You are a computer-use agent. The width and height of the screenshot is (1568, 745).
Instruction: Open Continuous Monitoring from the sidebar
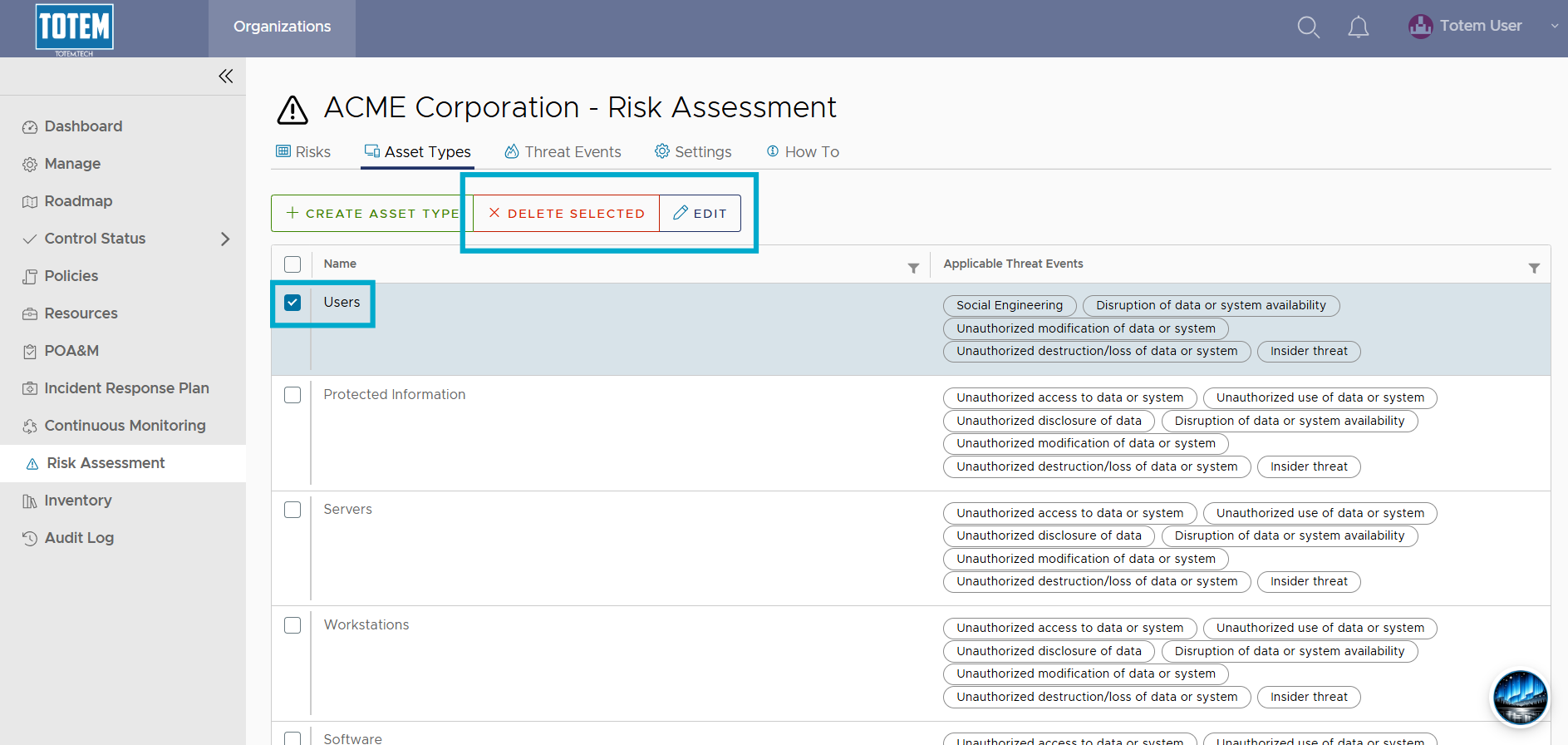pyautogui.click(x=125, y=426)
